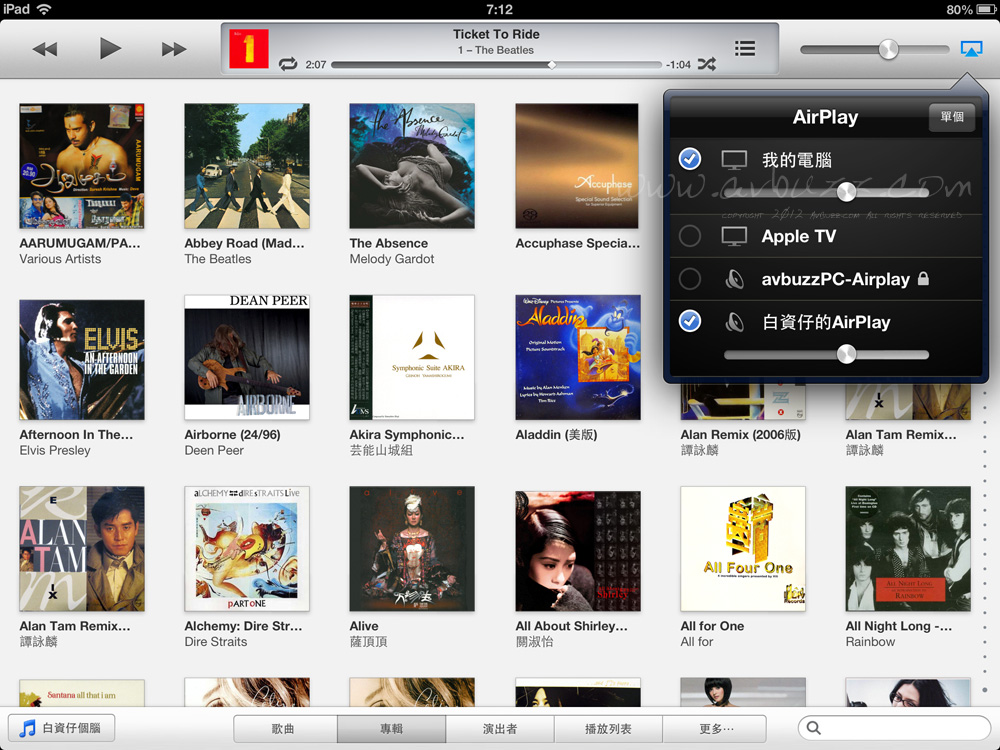This screenshot has height=750, width=1000.
Task: Click the red Beatles 1 album artwork
Action: (x=249, y=49)
